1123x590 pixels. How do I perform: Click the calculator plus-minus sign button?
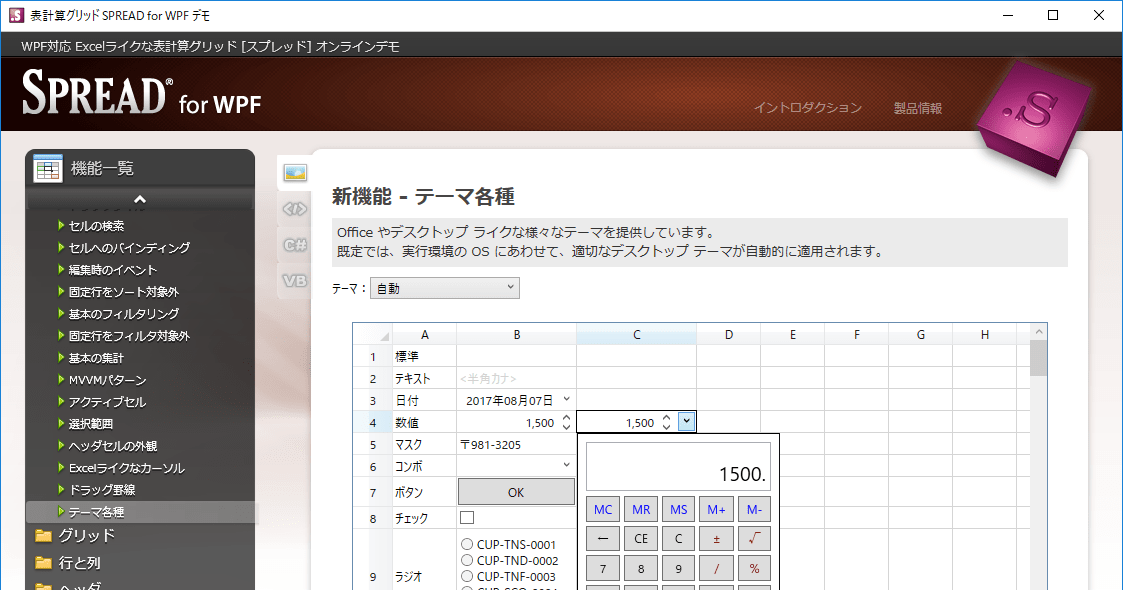coord(716,538)
